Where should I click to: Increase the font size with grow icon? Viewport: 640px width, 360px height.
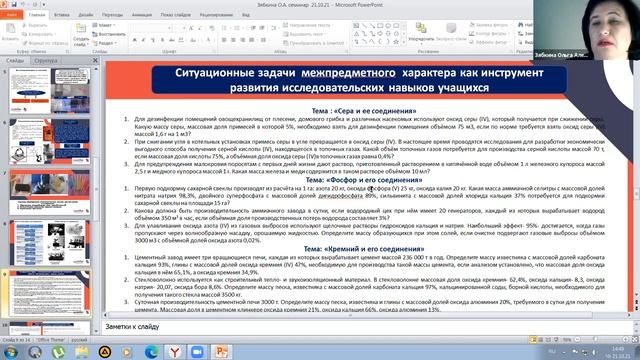[x=191, y=28]
